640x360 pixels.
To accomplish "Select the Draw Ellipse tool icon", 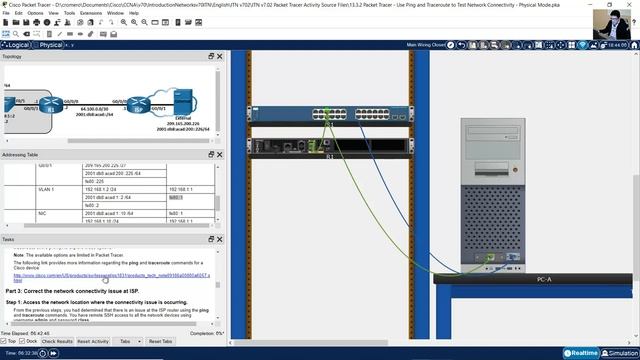I will tap(80, 34).
